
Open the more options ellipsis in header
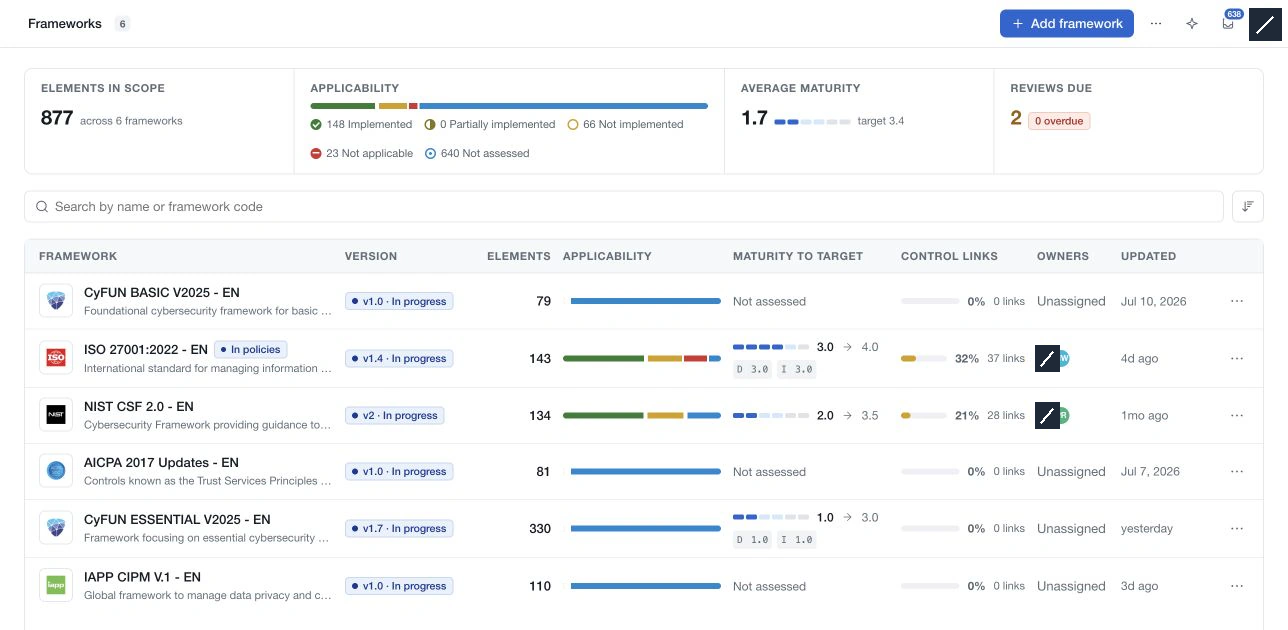click(1156, 24)
